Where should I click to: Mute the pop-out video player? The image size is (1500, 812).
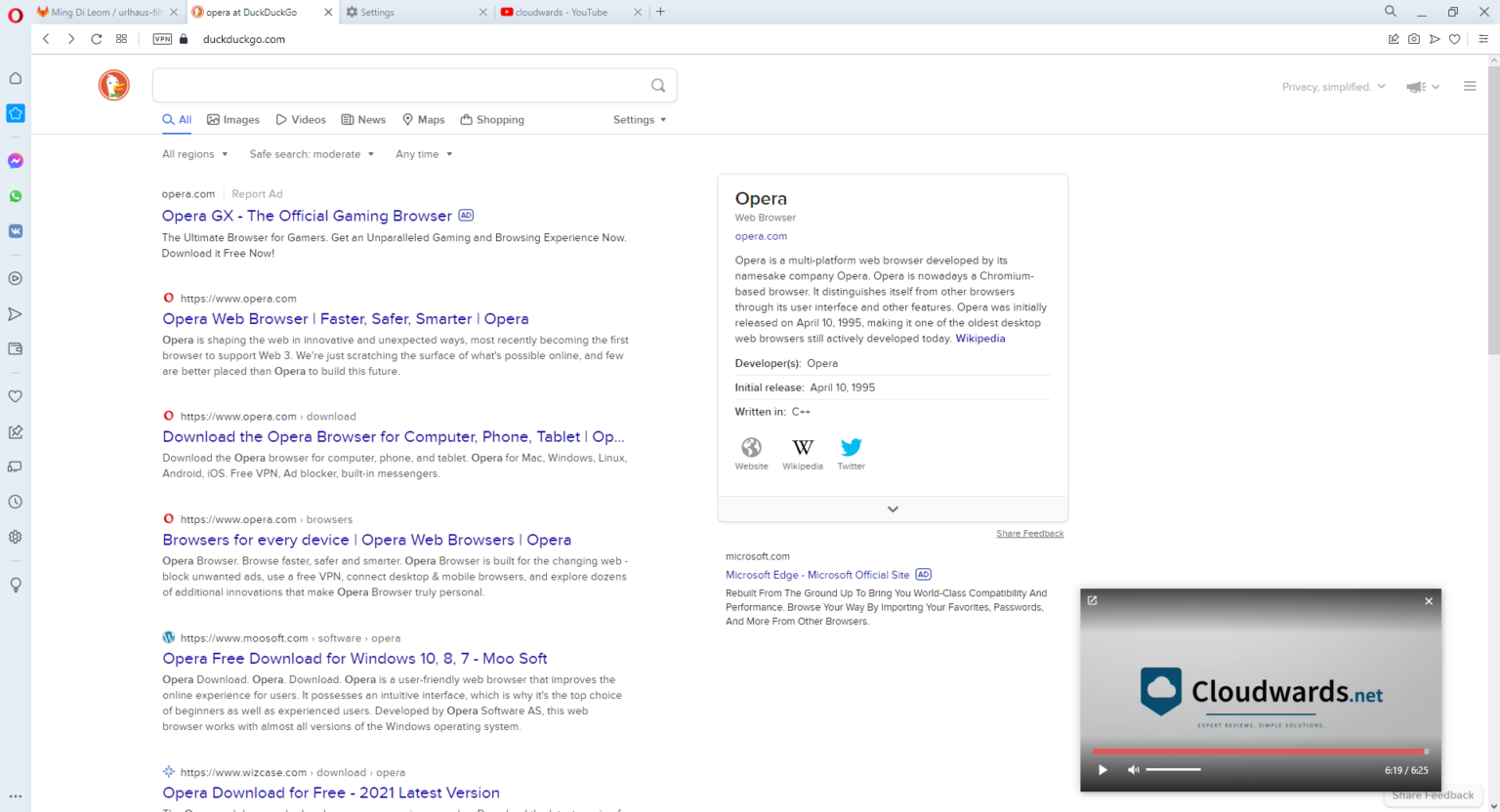click(1133, 770)
